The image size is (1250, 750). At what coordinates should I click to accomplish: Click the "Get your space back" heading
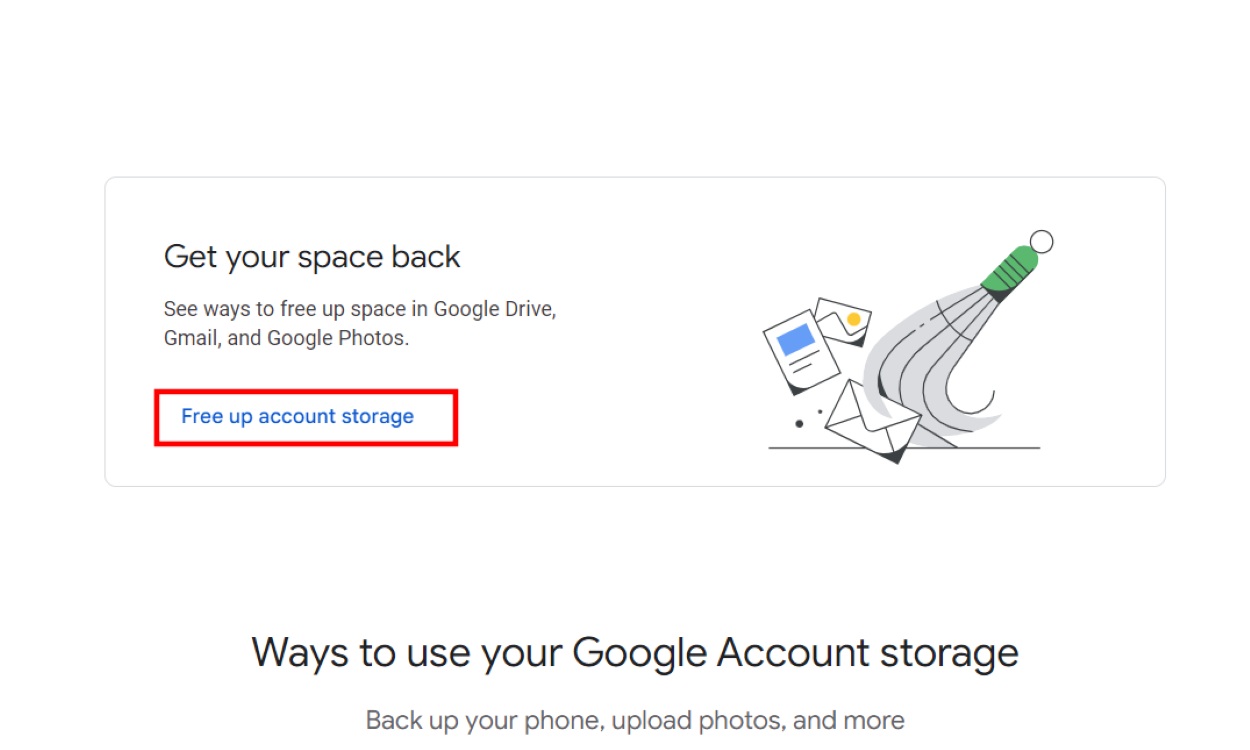312,257
